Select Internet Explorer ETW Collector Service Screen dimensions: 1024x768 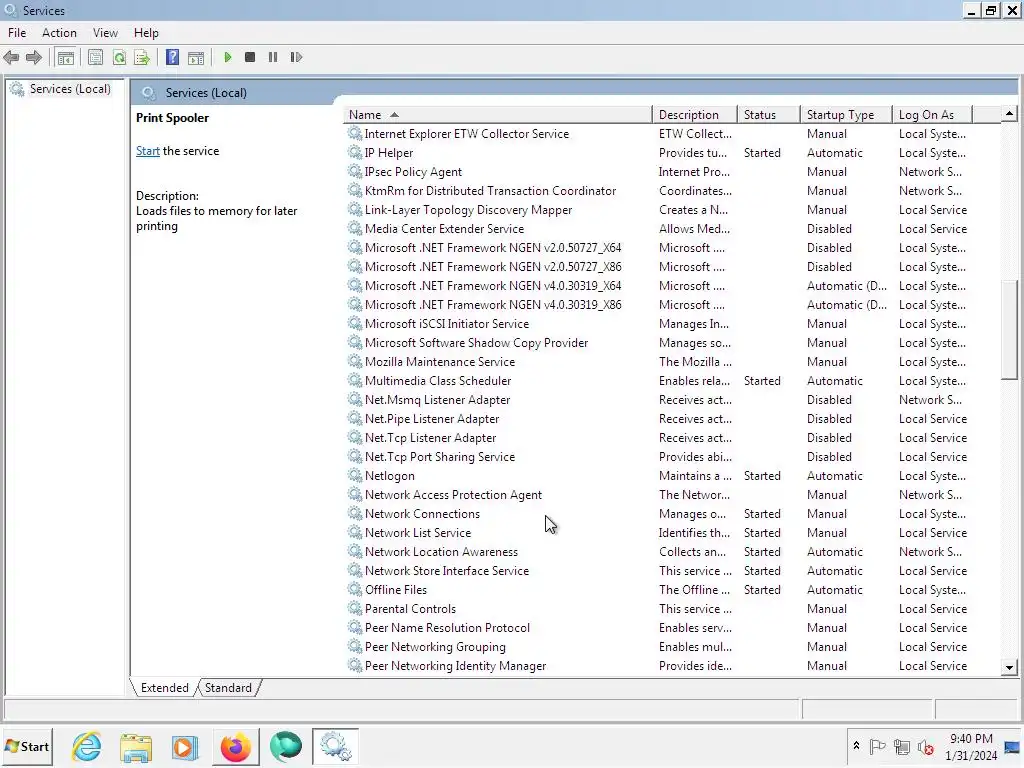[x=466, y=134]
